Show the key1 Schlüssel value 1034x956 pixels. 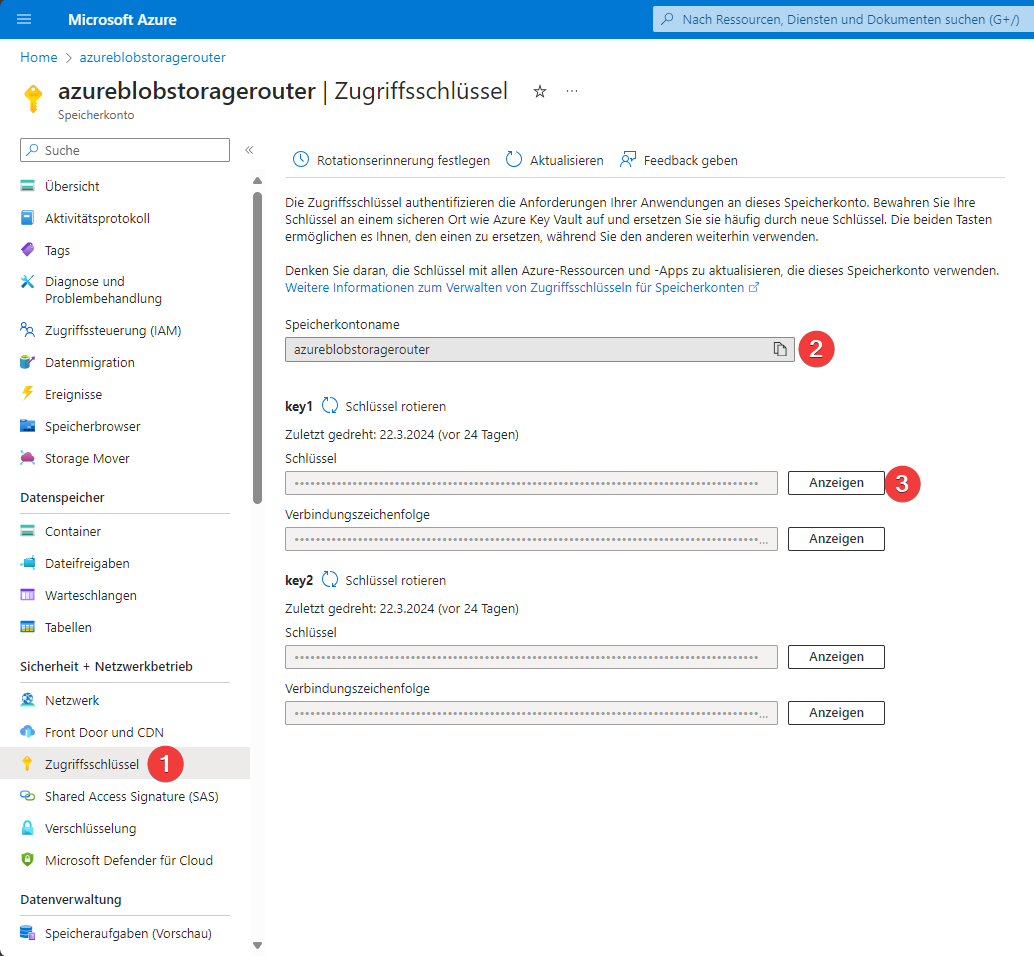click(x=836, y=483)
